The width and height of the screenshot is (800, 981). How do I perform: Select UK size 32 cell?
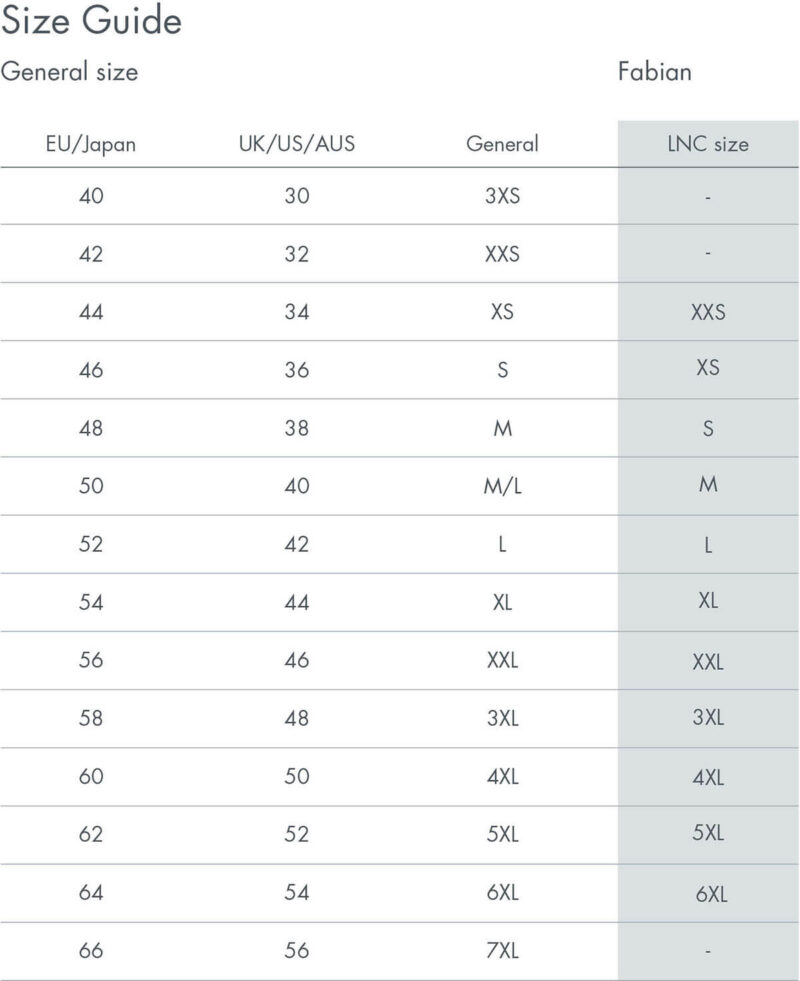coord(296,254)
